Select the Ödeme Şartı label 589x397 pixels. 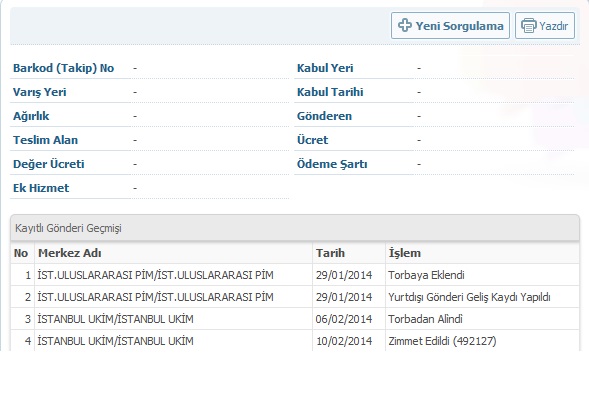[x=332, y=164]
